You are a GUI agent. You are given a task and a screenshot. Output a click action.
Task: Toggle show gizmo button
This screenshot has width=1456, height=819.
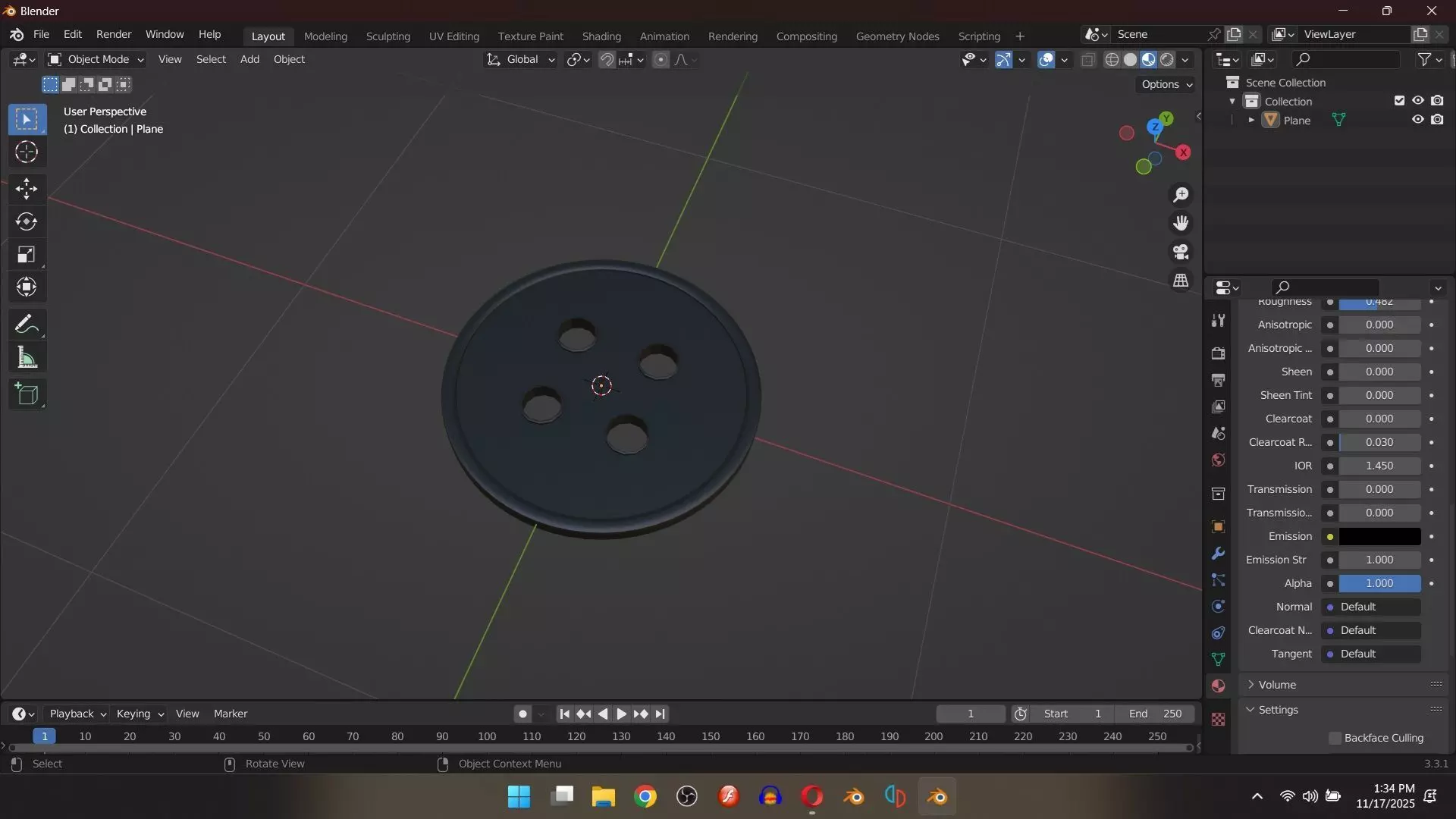point(1003,60)
